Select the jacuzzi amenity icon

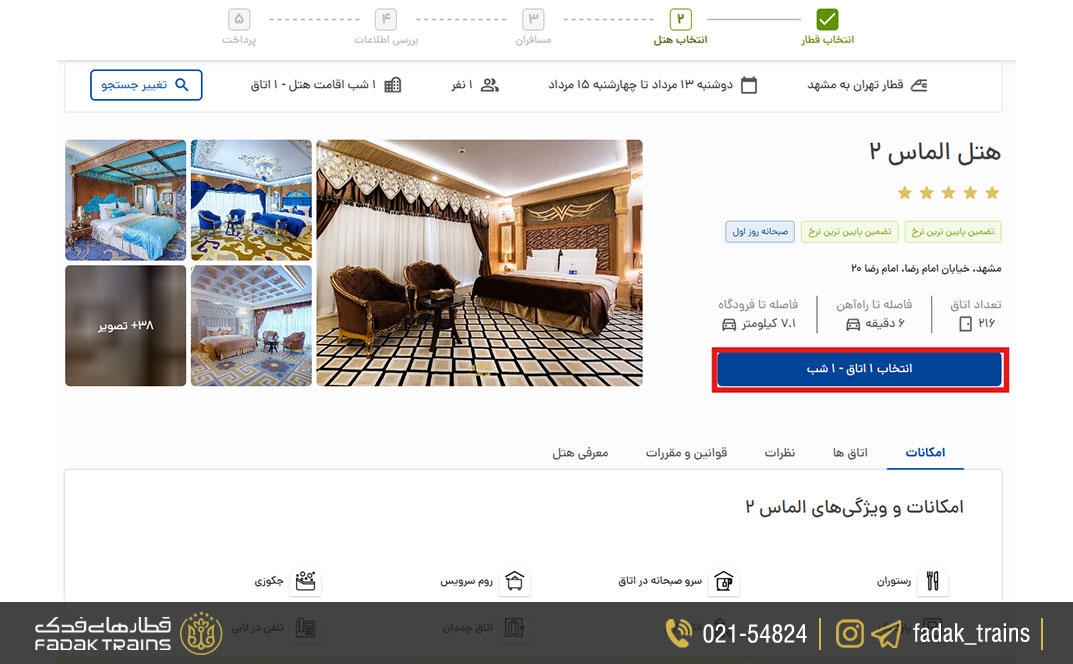(x=305, y=581)
